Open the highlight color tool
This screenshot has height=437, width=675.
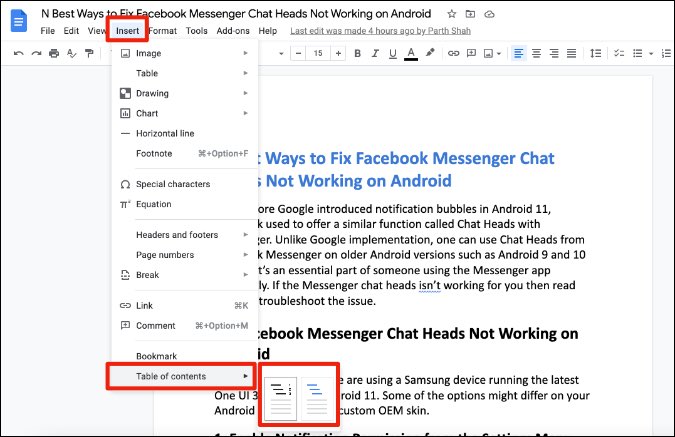click(x=430, y=53)
